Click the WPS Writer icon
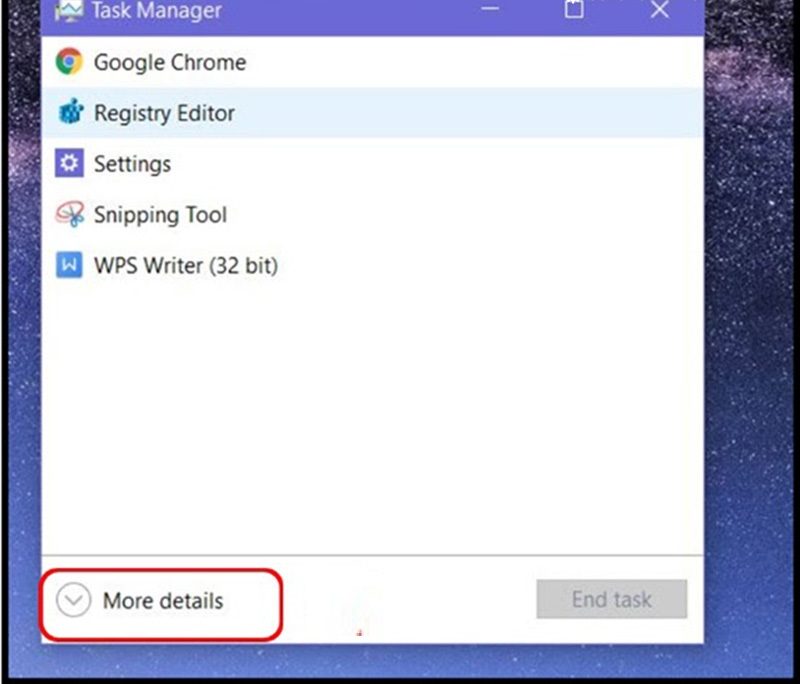This screenshot has width=800, height=684. (x=69, y=265)
